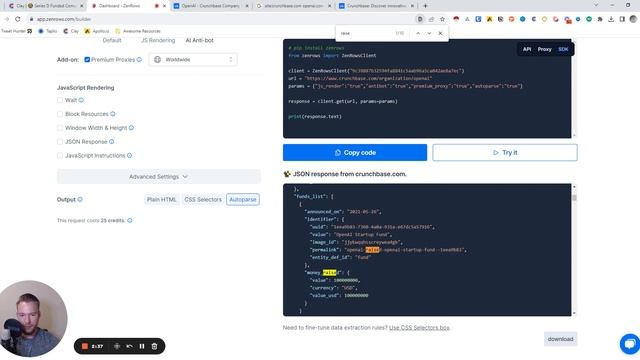Open the browser extensions puzzle icon
Viewport: 640px width, 360px height.
(x=600, y=19)
